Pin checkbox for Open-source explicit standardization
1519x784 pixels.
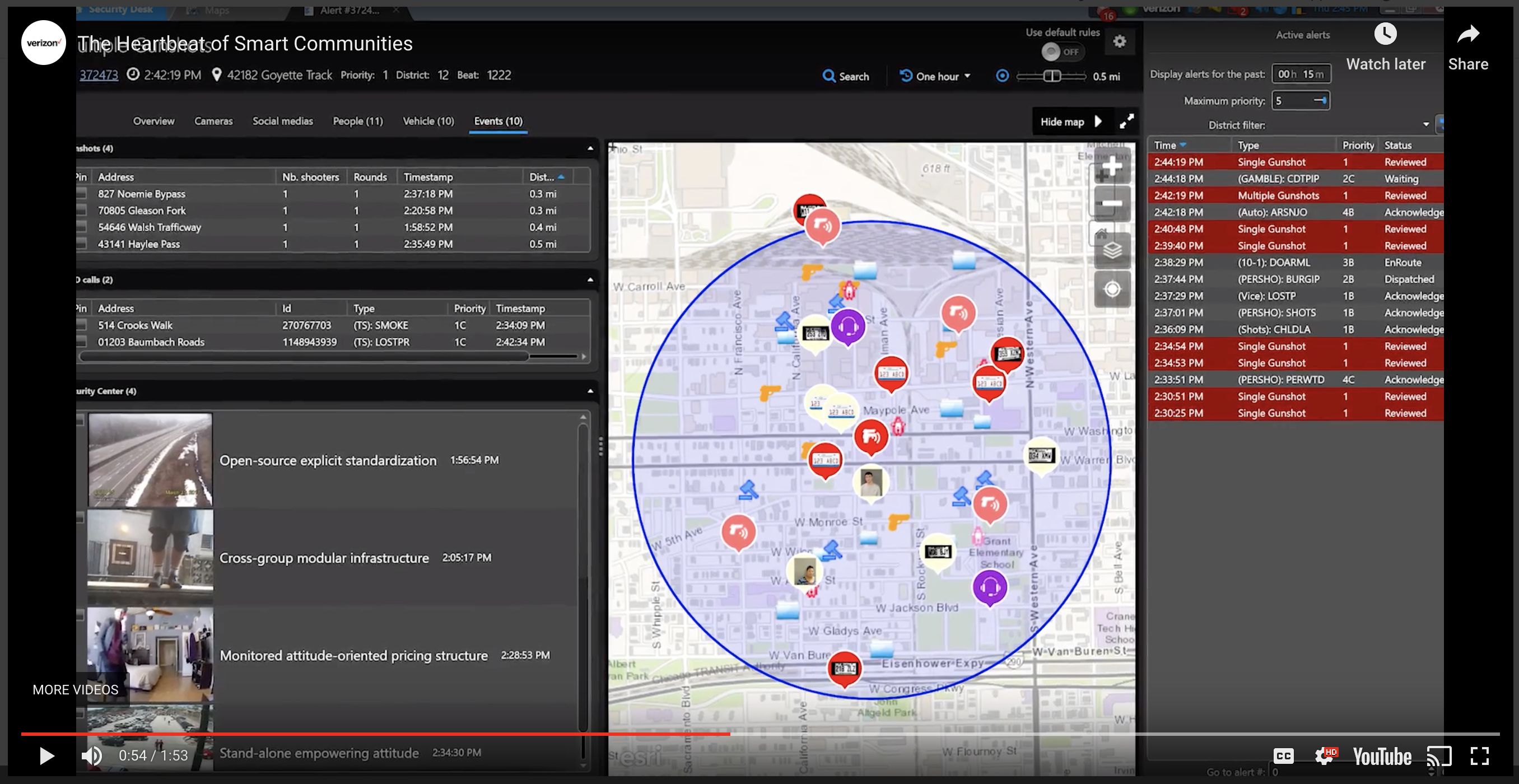pos(81,419)
